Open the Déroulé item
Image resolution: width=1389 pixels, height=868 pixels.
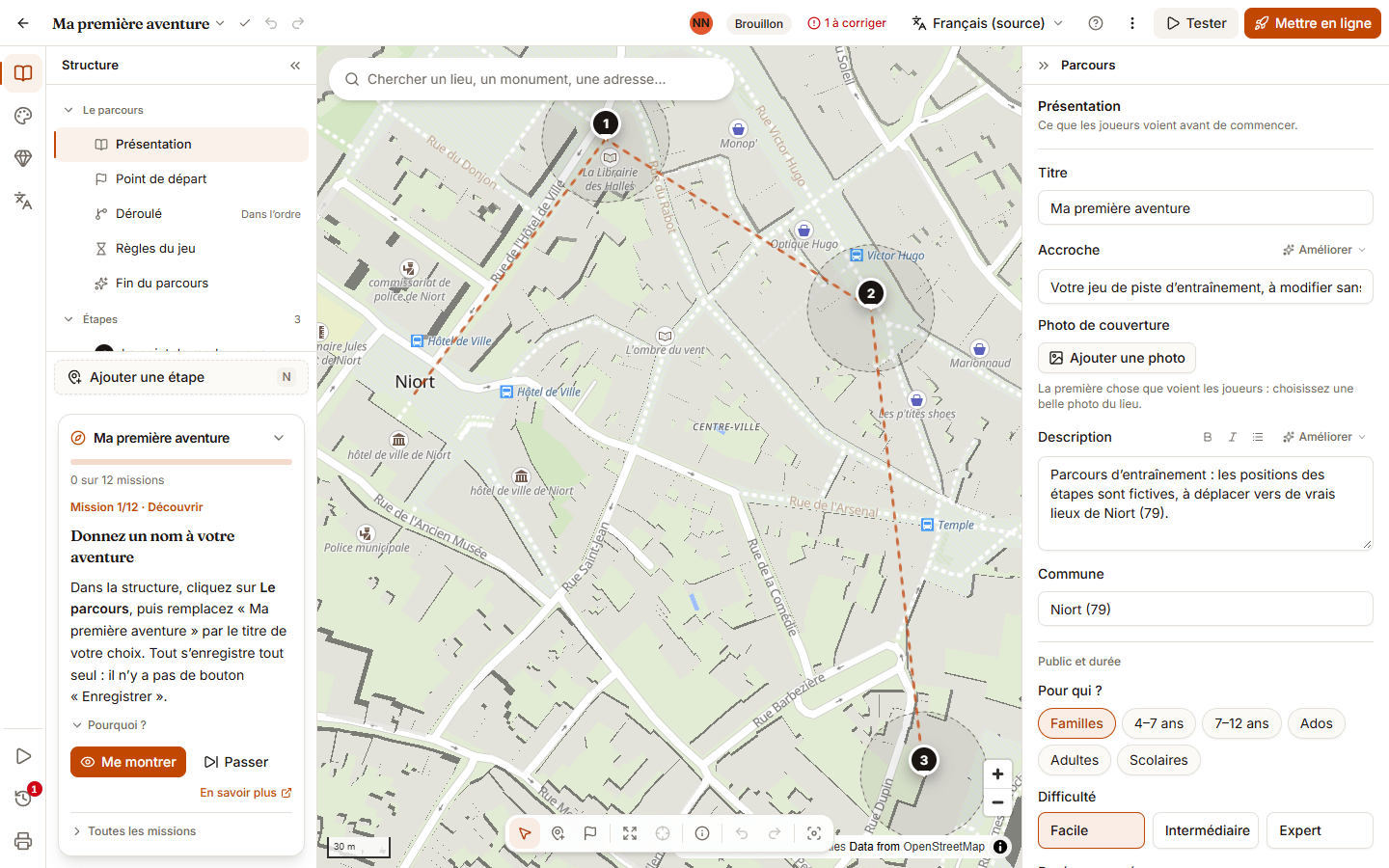coord(181,214)
